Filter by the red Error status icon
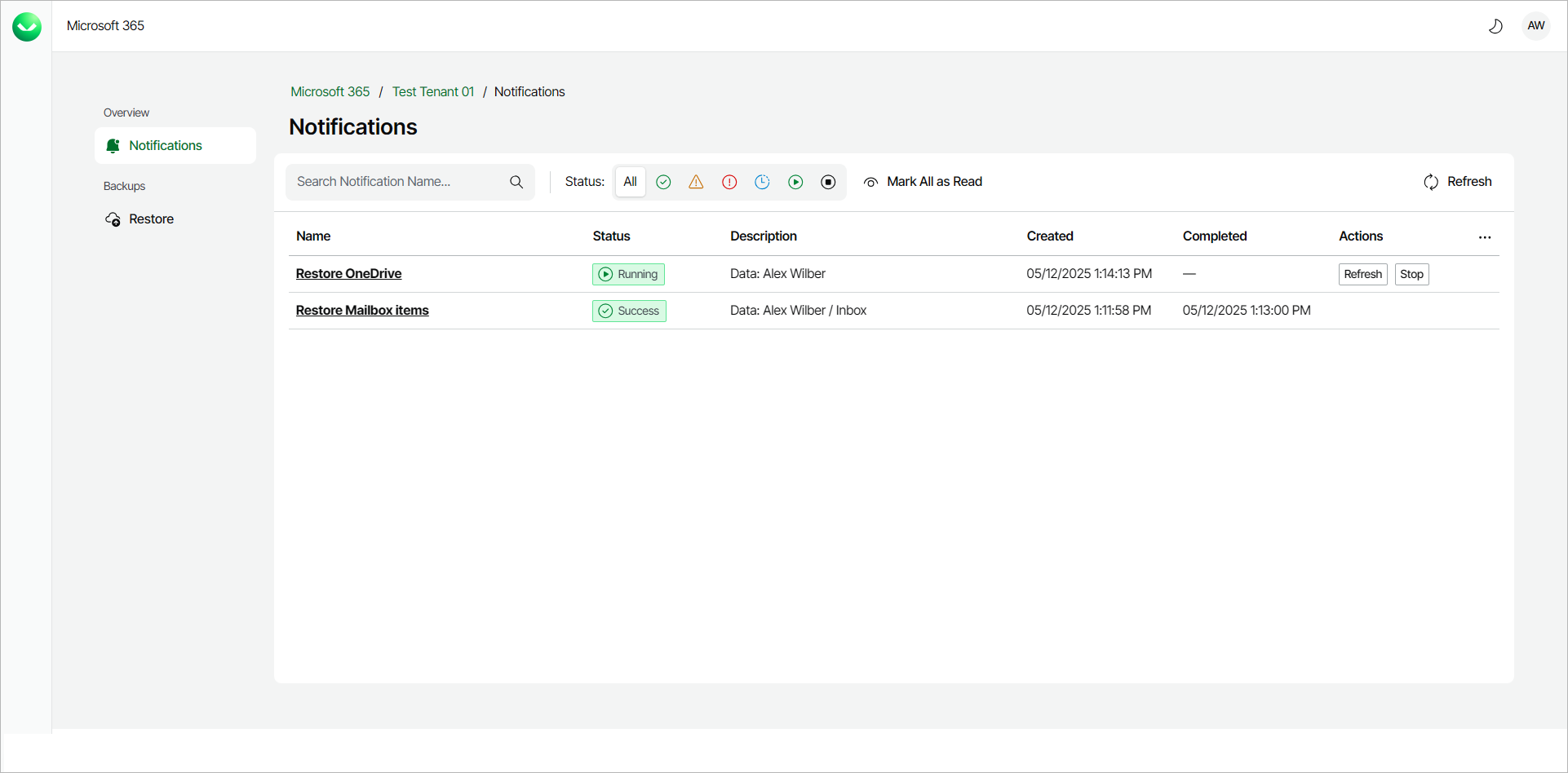This screenshot has height=773, width=1568. (729, 182)
